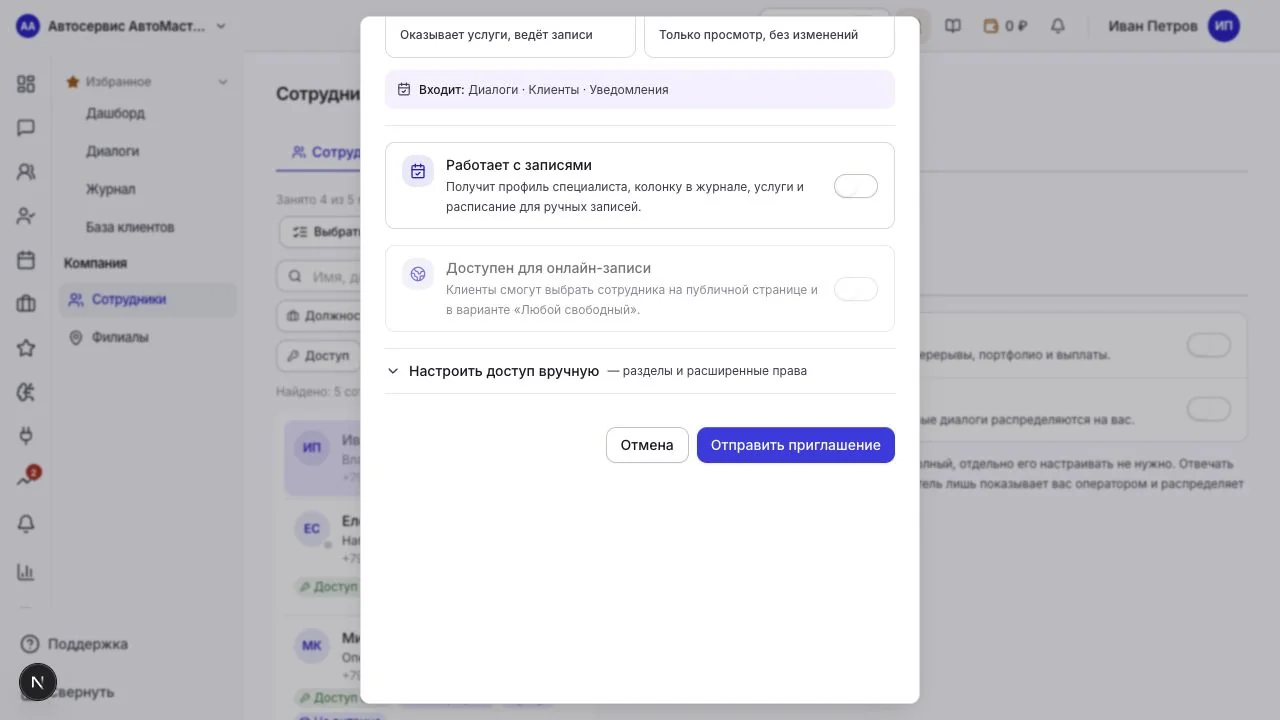Toggle the switch for перерывы, портфолио и выплаты
Screen dimensions: 1280x720
[1209, 346]
